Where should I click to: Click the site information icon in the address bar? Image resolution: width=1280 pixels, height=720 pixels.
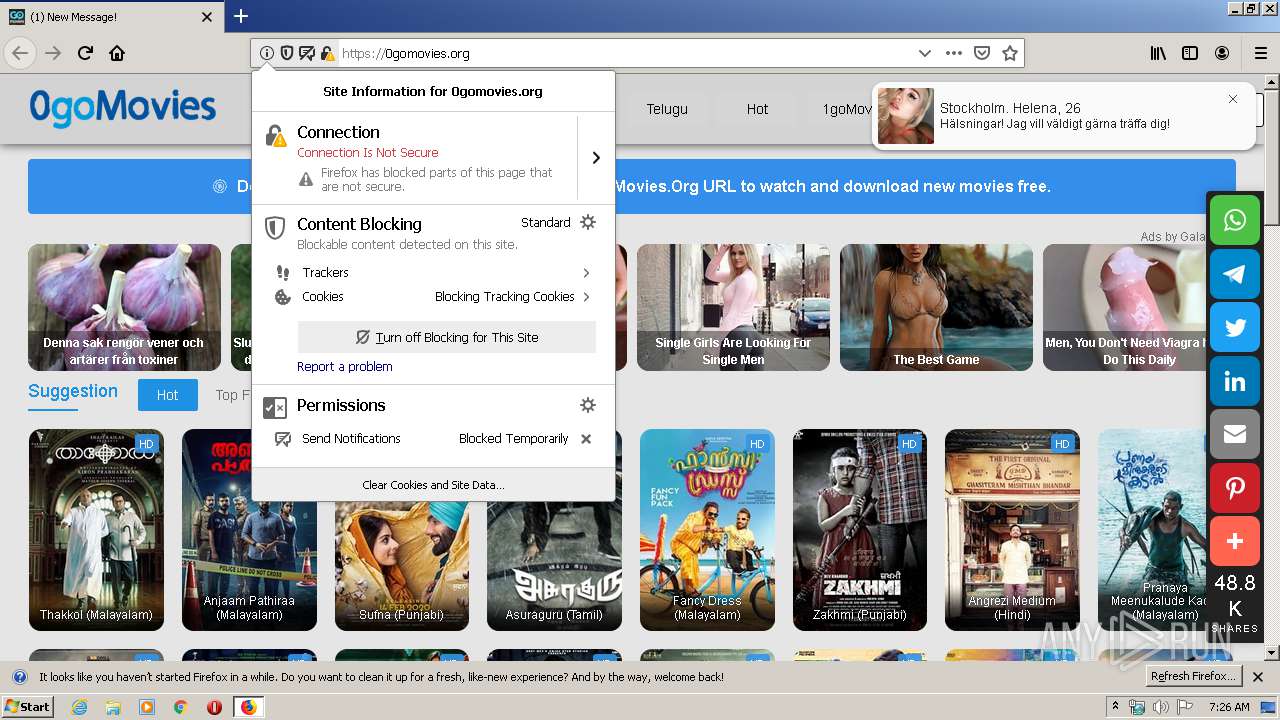tap(266, 53)
